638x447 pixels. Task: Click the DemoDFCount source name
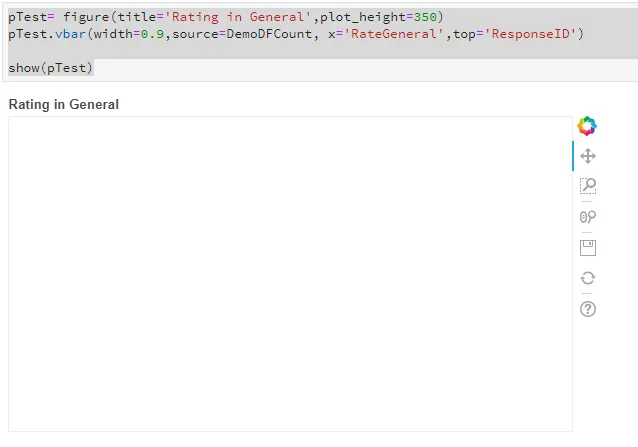[x=269, y=34]
